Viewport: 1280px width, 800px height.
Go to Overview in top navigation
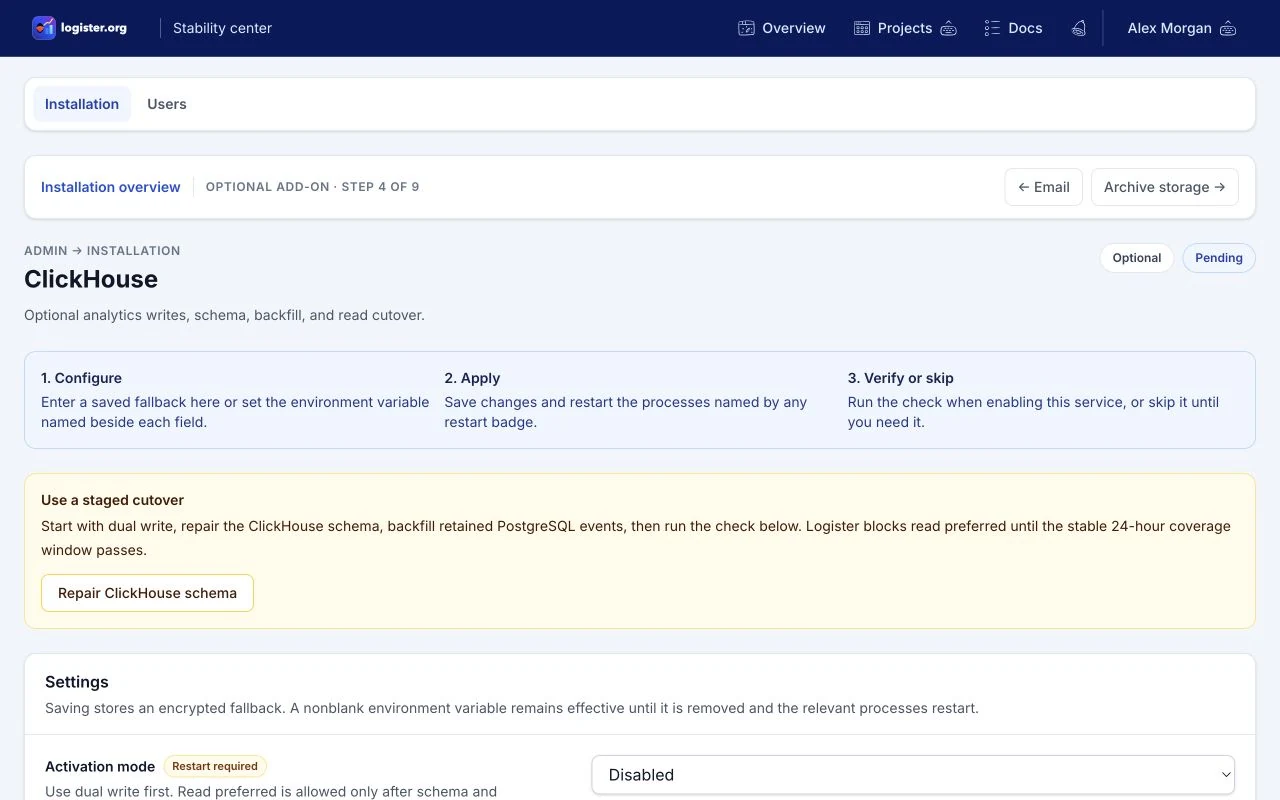coord(782,28)
